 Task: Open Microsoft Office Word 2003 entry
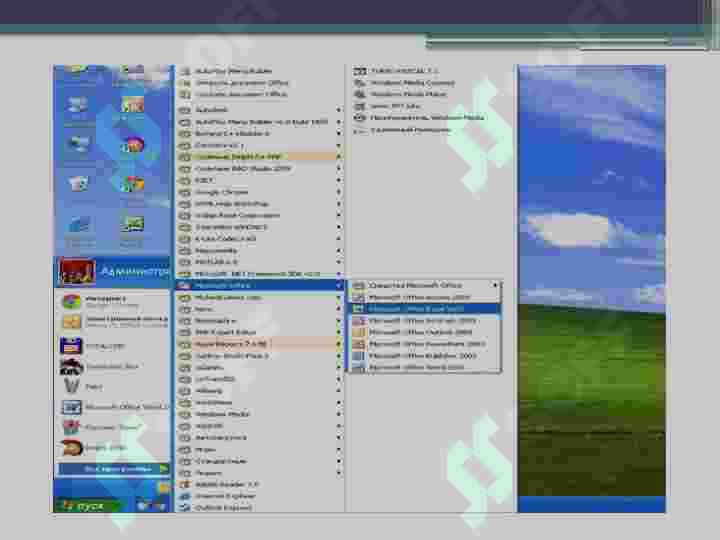[x=423, y=368]
